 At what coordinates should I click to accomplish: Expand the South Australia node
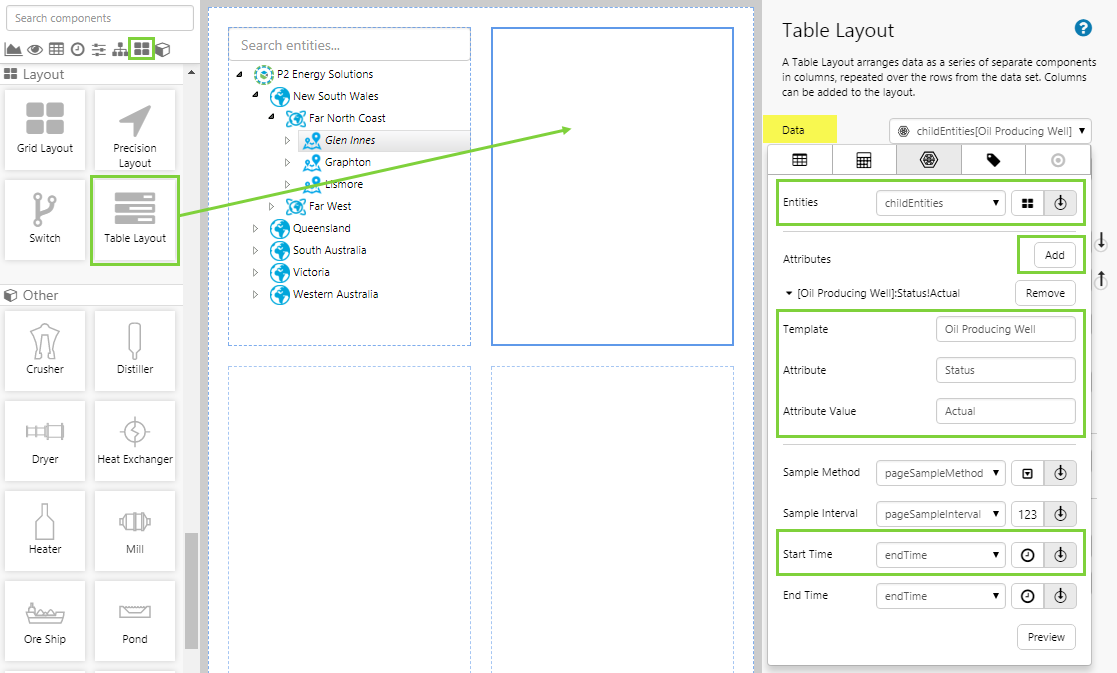255,251
